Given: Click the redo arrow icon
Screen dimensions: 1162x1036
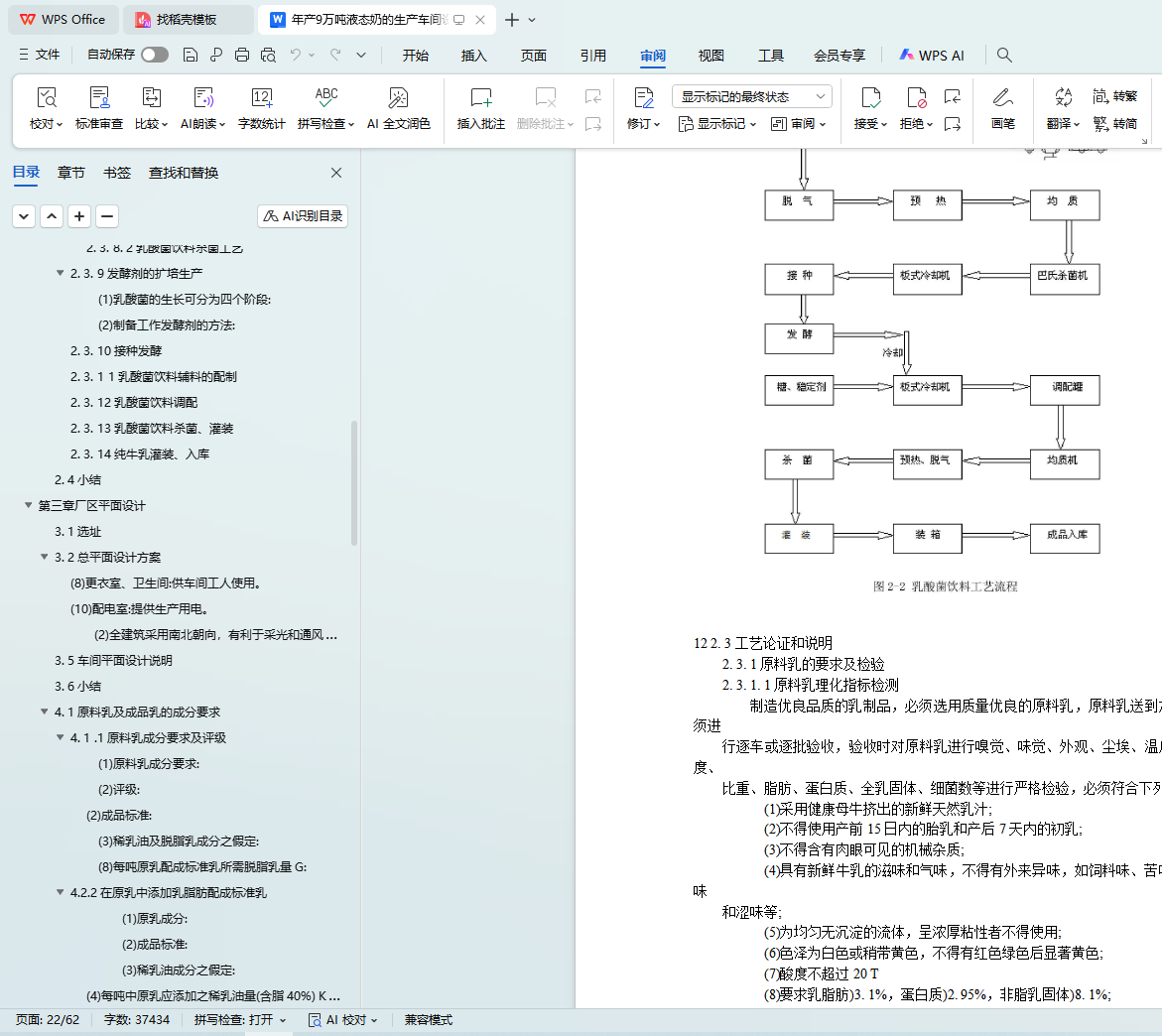Looking at the screenshot, I should 335,55.
